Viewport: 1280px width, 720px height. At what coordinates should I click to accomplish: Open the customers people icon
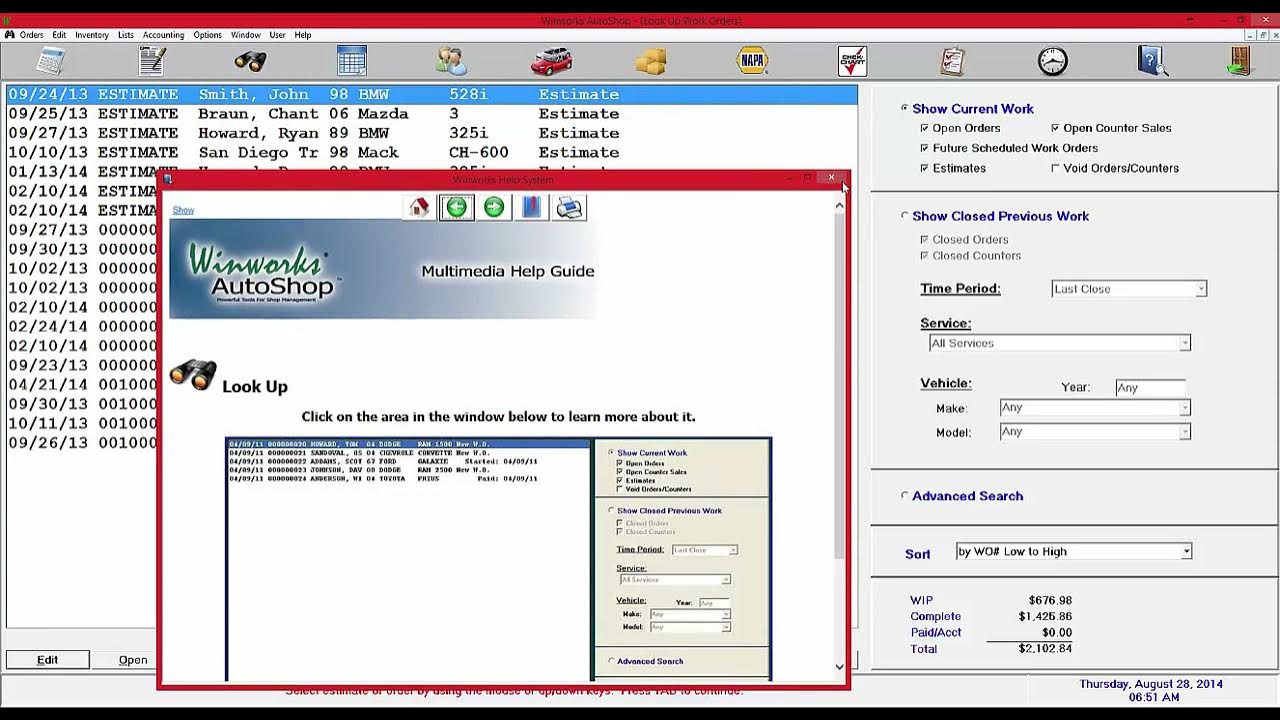pyautogui.click(x=452, y=61)
